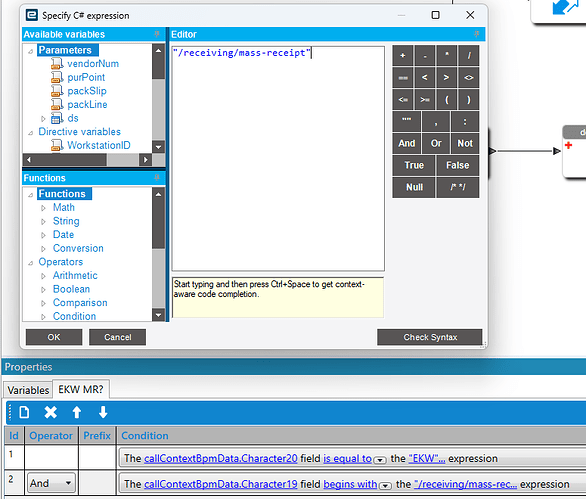586x499 pixels.
Task: Click the divide slash operator button
Action: click(469, 56)
